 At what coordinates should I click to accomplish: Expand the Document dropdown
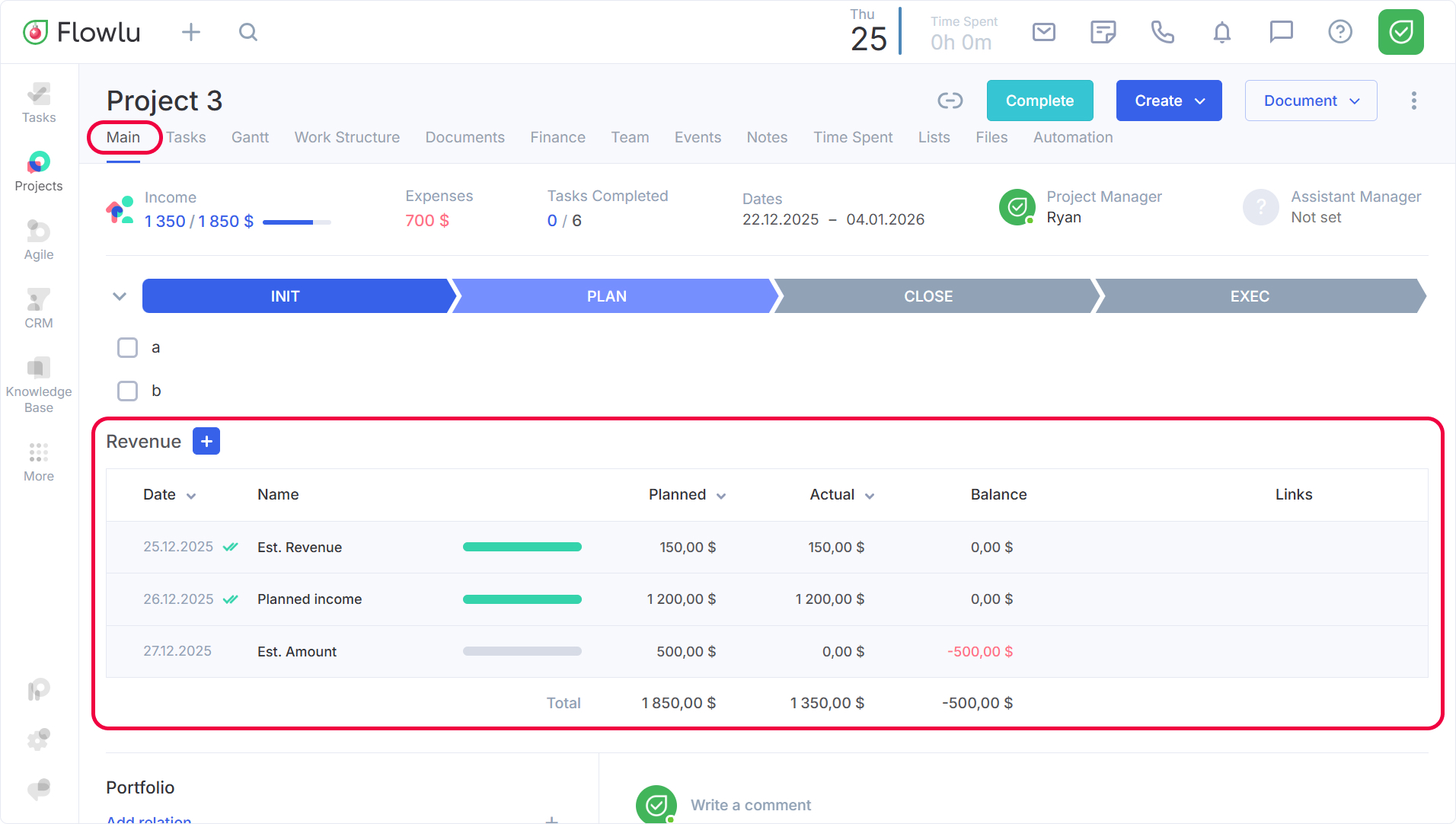click(x=1310, y=101)
